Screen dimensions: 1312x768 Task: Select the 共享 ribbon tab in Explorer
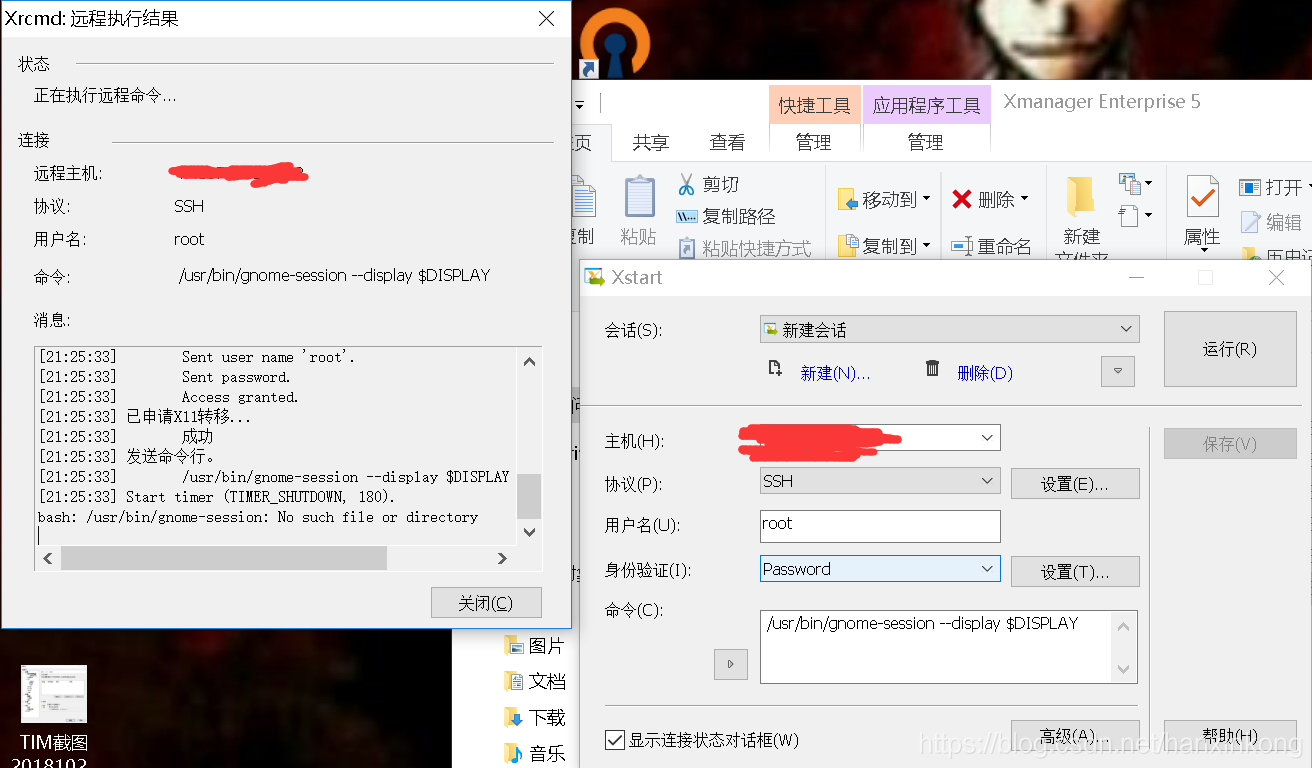[x=651, y=143]
